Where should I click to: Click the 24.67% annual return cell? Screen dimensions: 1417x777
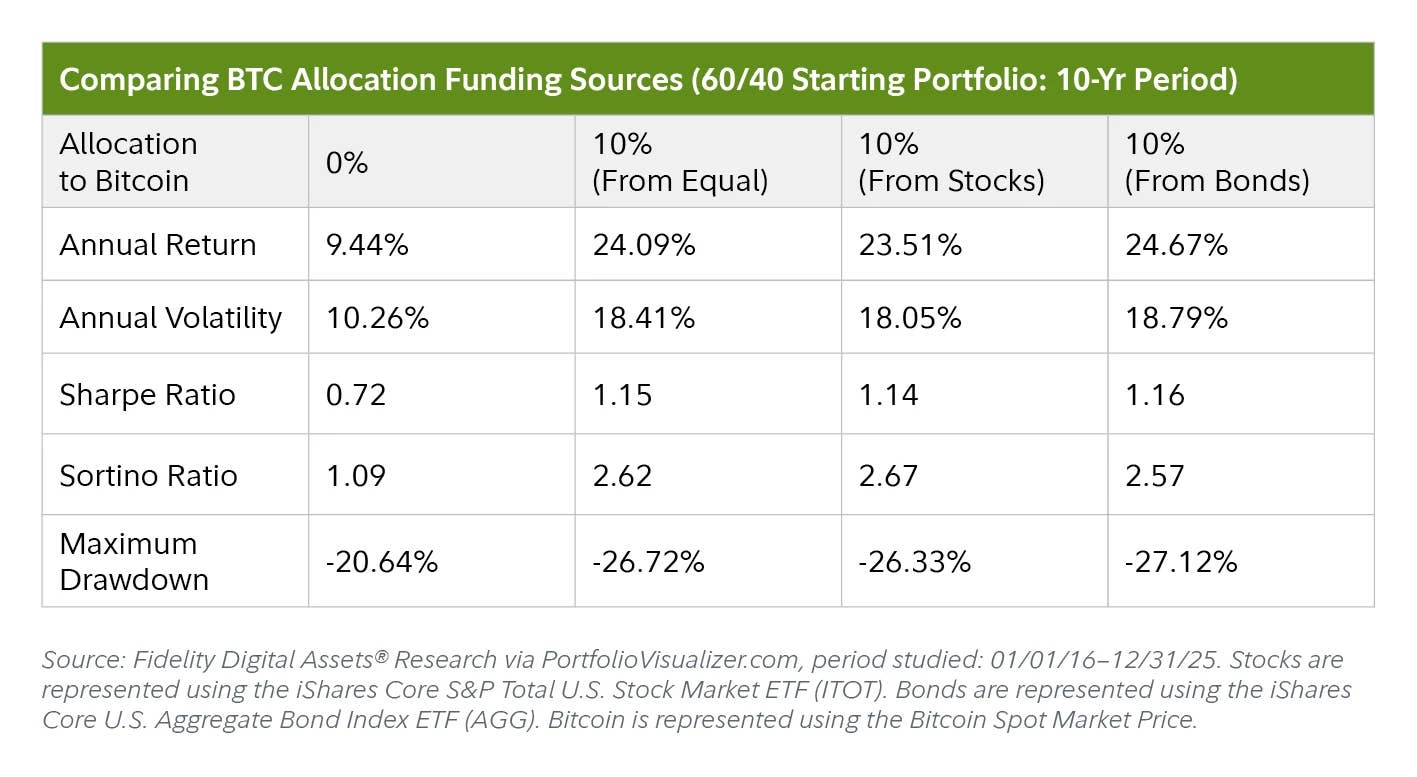click(1241, 244)
